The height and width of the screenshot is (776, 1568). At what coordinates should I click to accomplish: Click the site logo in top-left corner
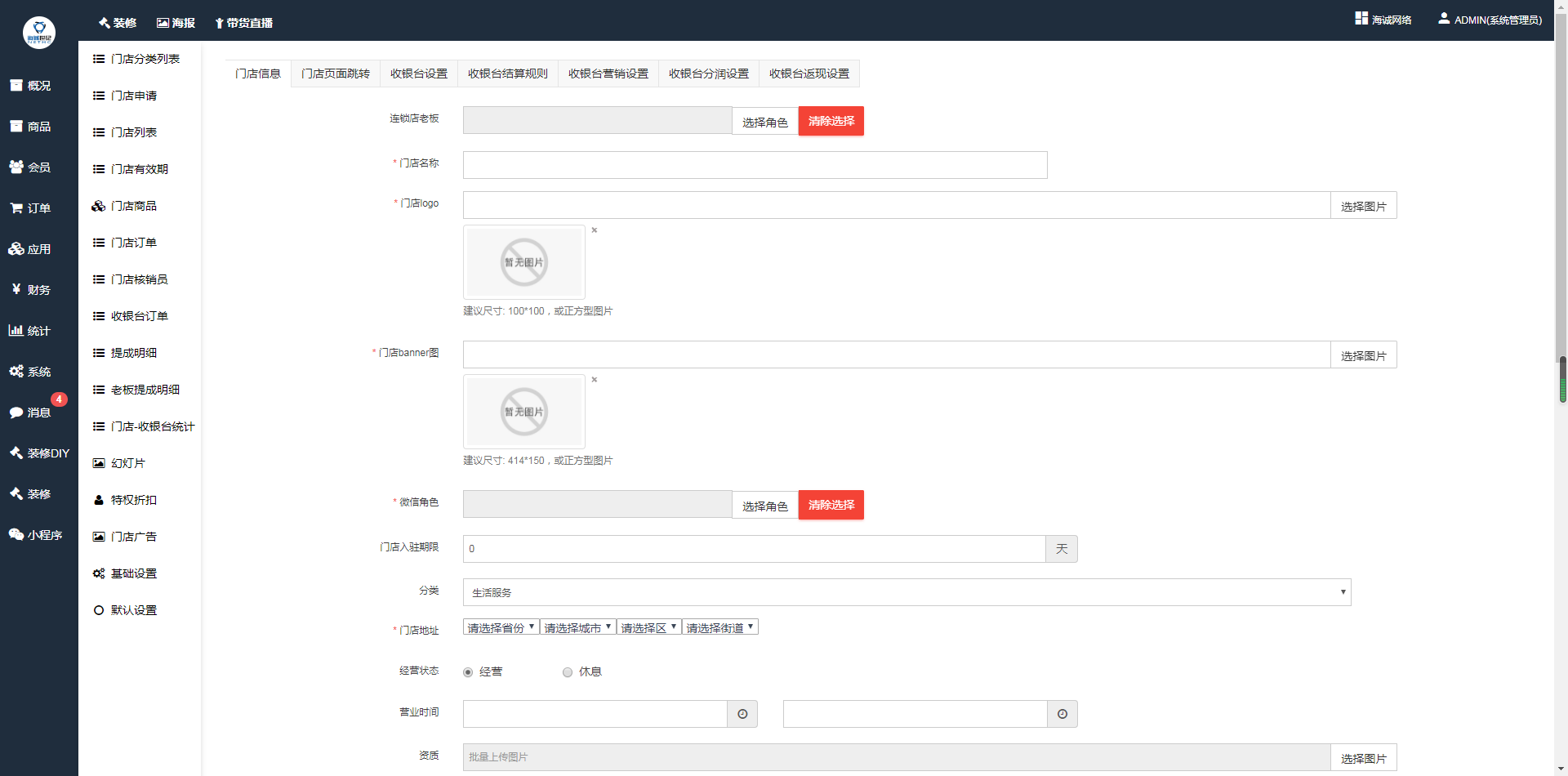[39, 33]
